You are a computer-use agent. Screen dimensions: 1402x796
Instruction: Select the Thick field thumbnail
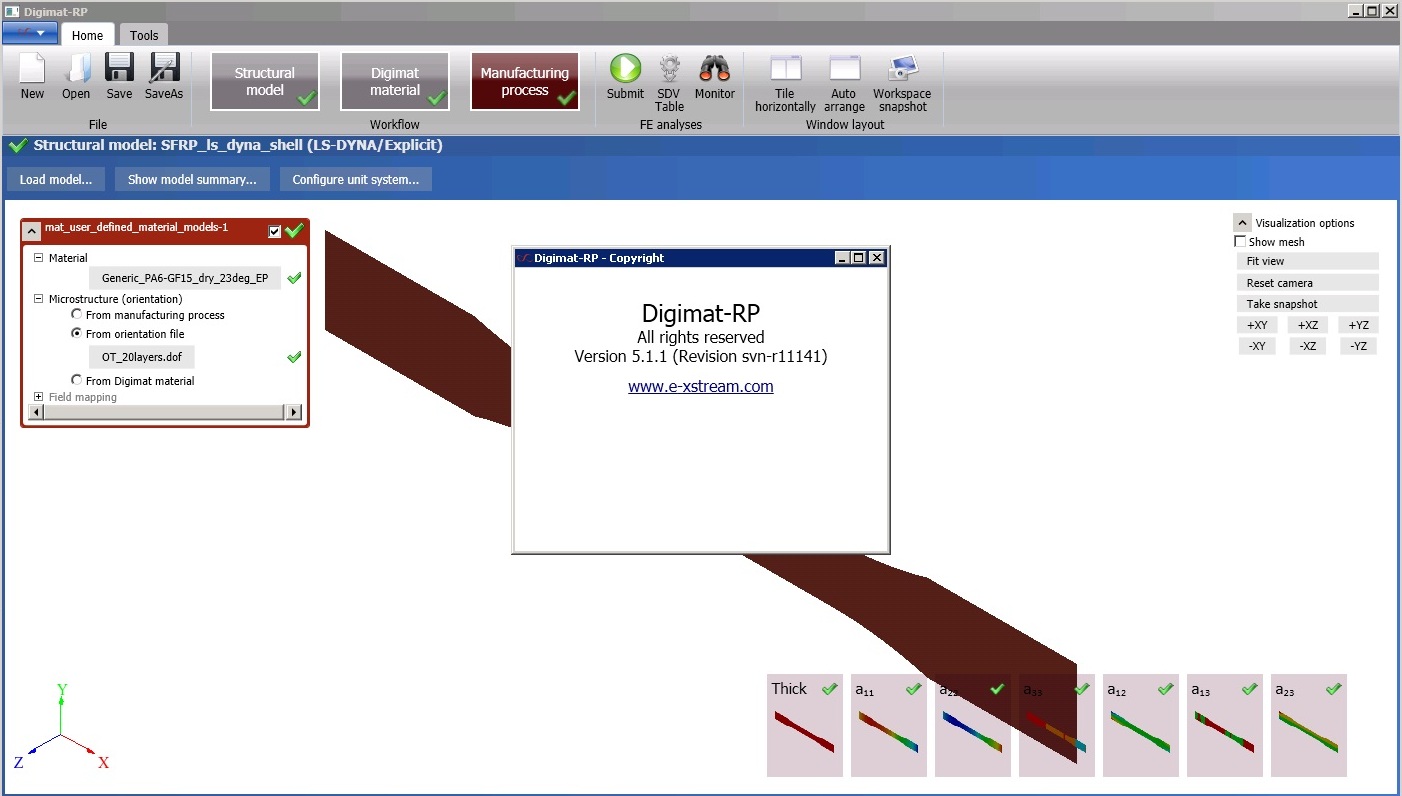point(804,725)
